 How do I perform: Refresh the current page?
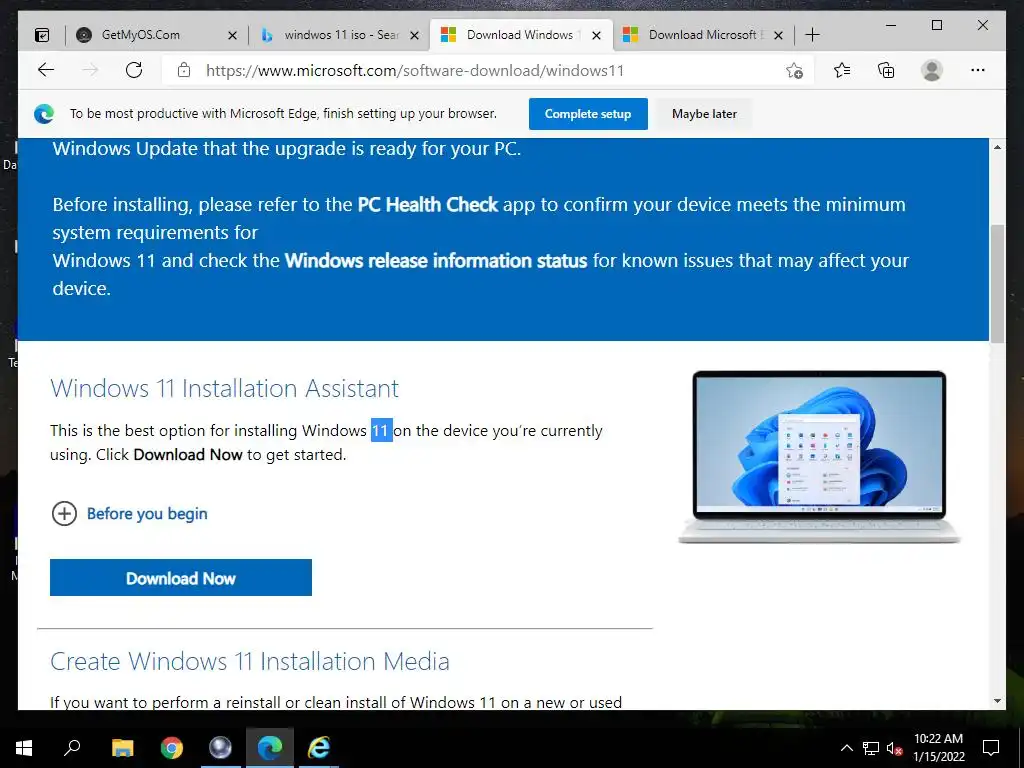pyautogui.click(x=134, y=70)
